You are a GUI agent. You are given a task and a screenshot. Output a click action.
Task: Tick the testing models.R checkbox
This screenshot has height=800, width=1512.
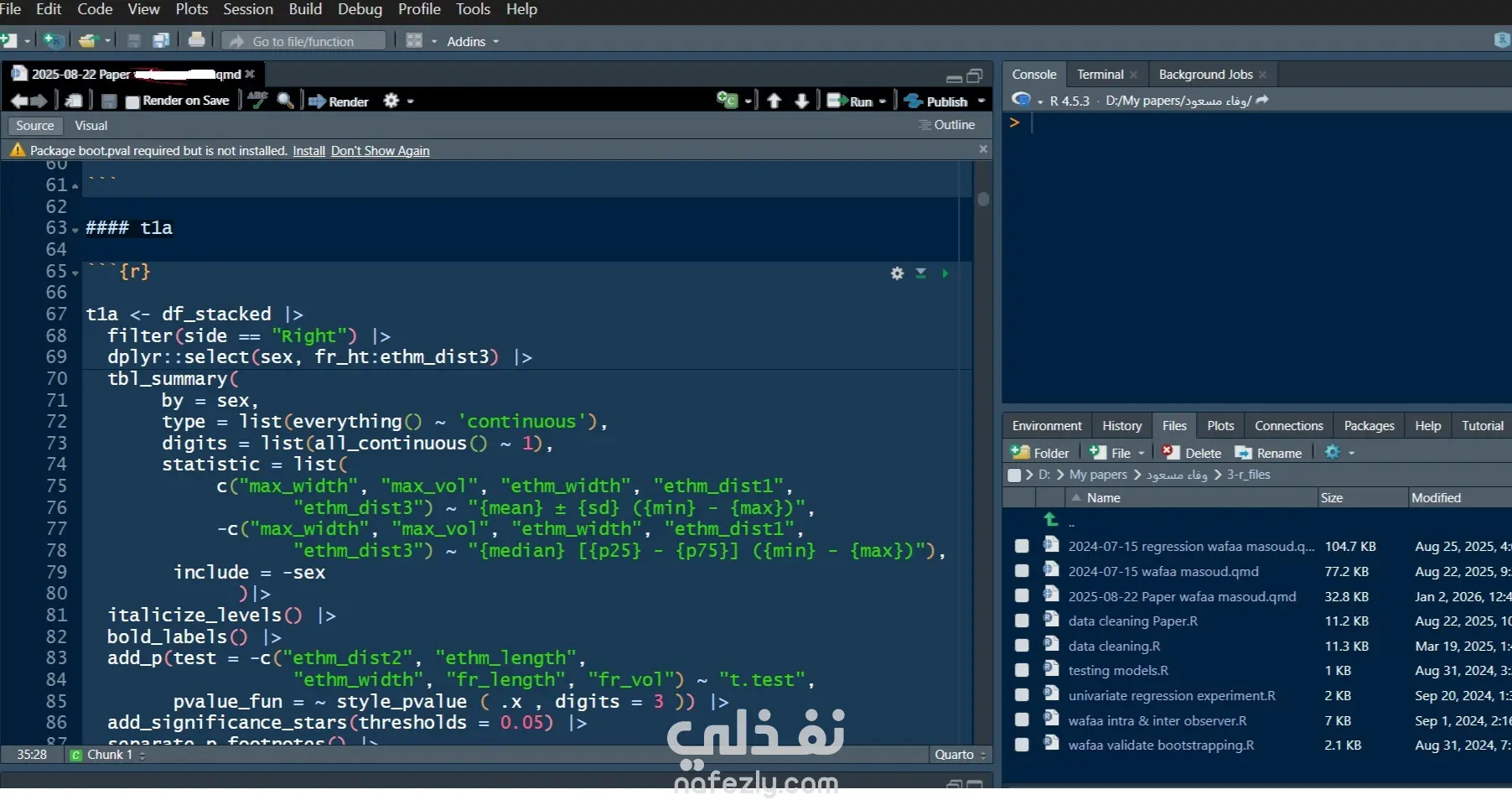[x=1022, y=670]
